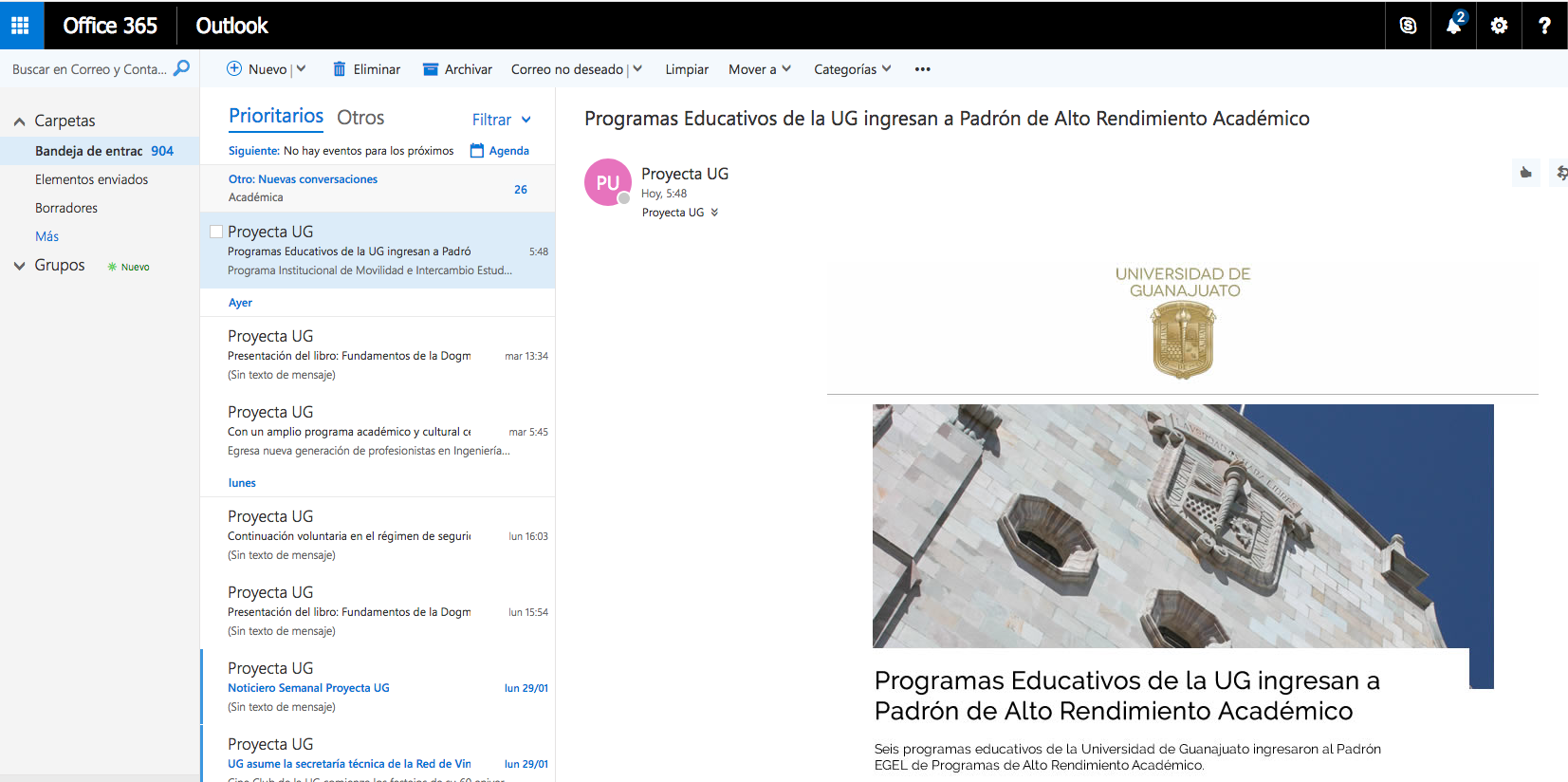The width and height of the screenshot is (1568, 782).
Task: Open Bandeja de entrada folder
Action: 100,151
